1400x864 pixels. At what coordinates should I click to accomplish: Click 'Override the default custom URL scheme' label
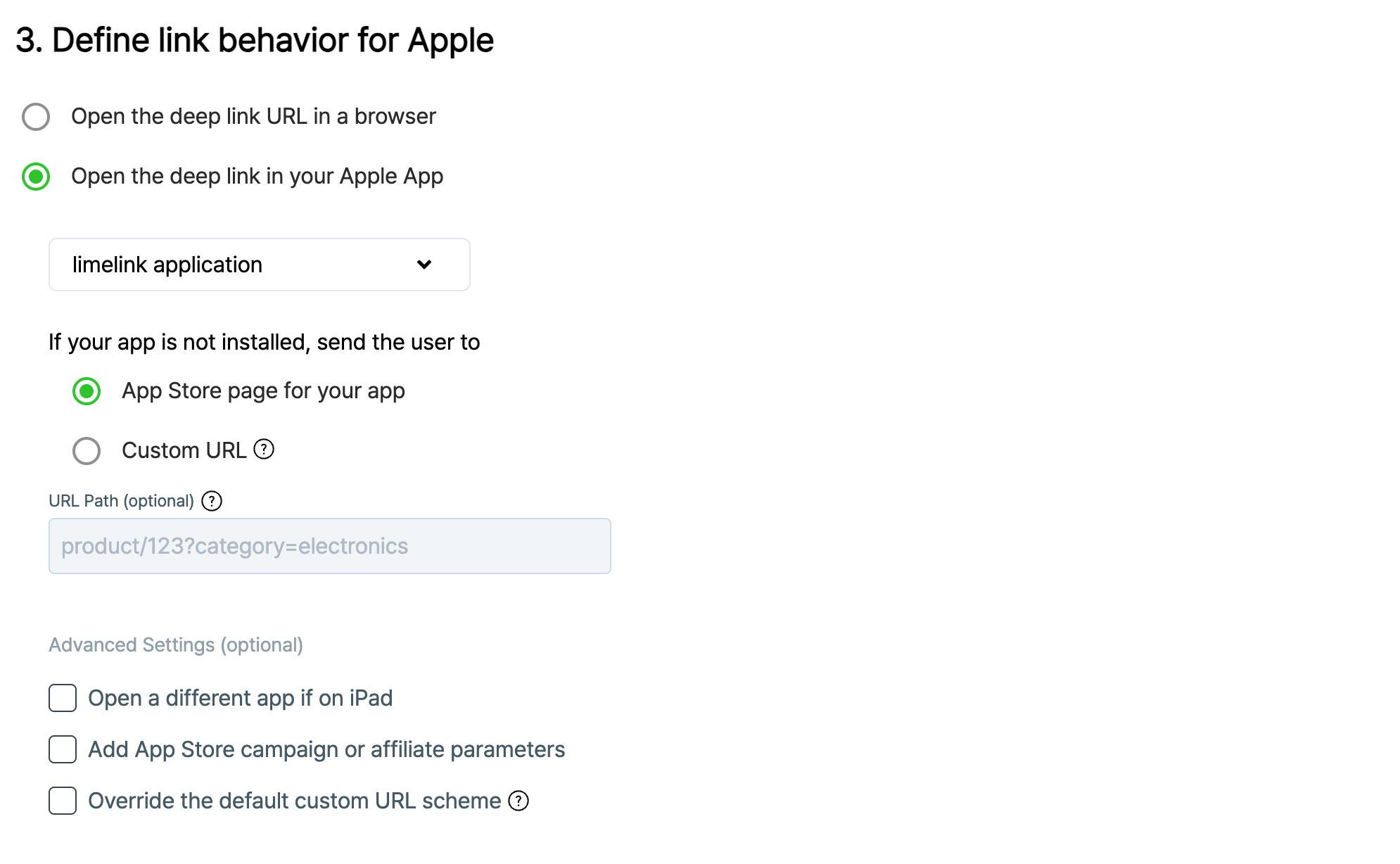pos(294,801)
